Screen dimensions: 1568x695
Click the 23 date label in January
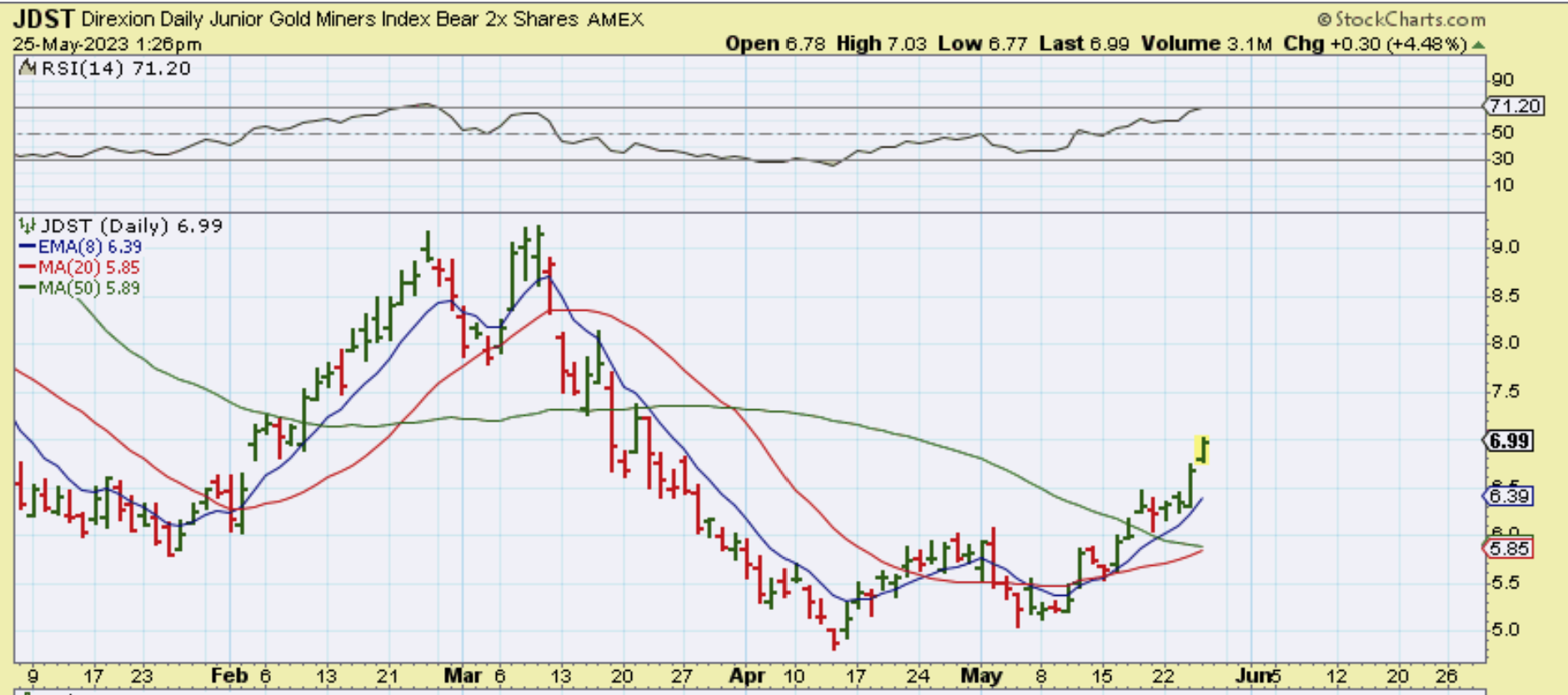tap(143, 676)
